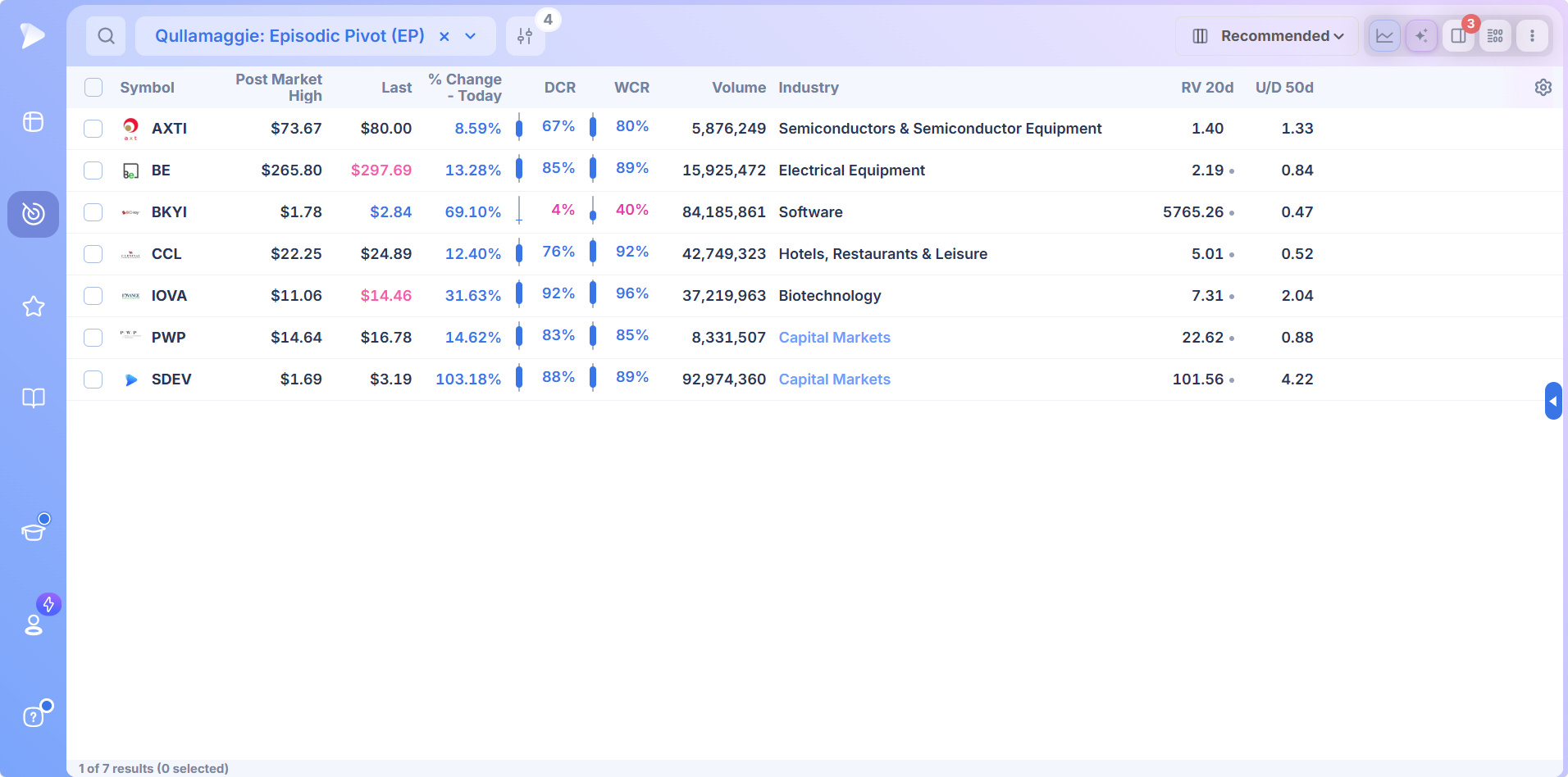Check the PWP row checkbox
Viewport: 1568px width, 777px height.
pos(93,338)
